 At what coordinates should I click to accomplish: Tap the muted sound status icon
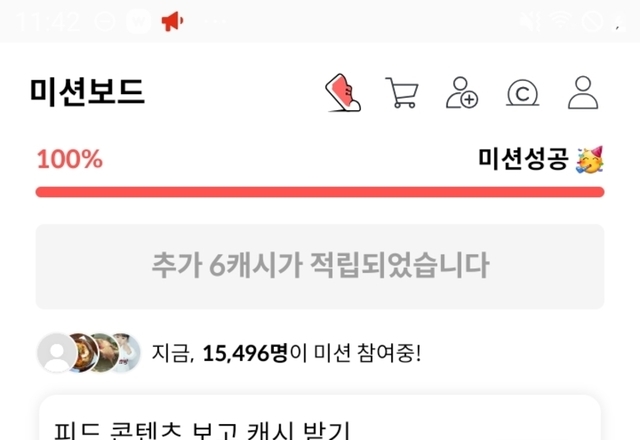pyautogui.click(x=531, y=21)
